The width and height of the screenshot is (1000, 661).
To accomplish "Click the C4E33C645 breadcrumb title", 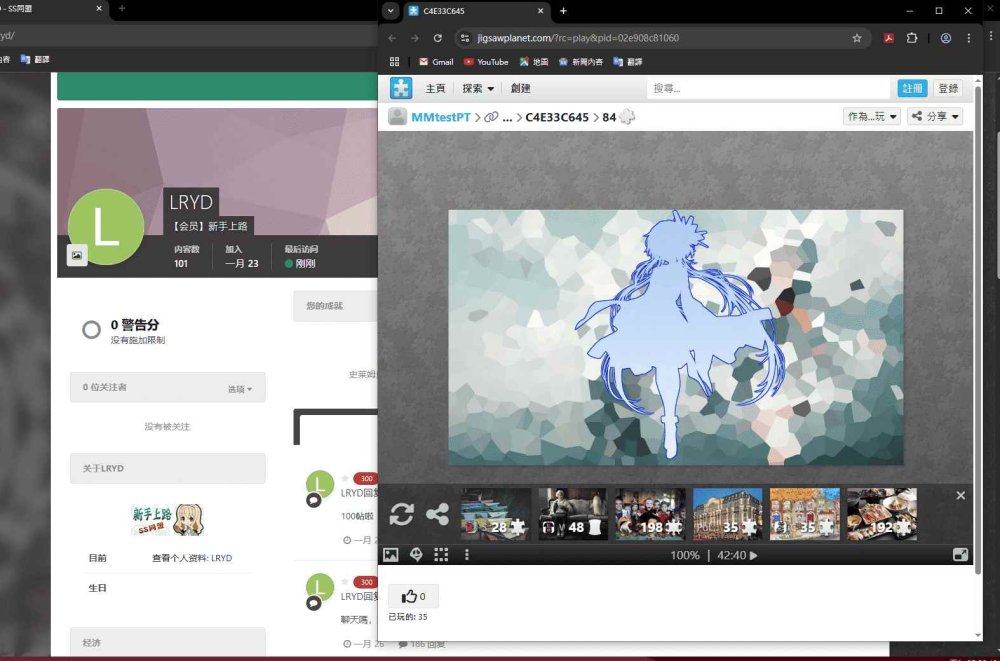I will click(557, 117).
